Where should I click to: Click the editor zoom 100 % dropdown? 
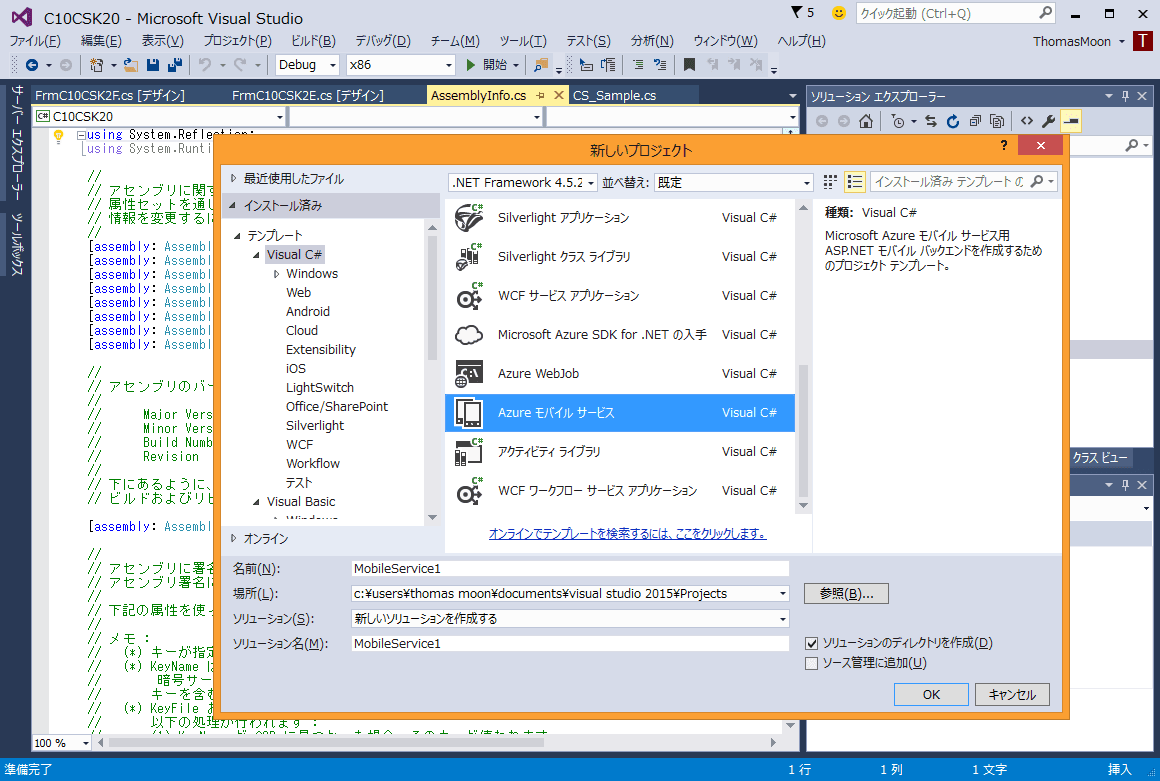click(x=62, y=743)
